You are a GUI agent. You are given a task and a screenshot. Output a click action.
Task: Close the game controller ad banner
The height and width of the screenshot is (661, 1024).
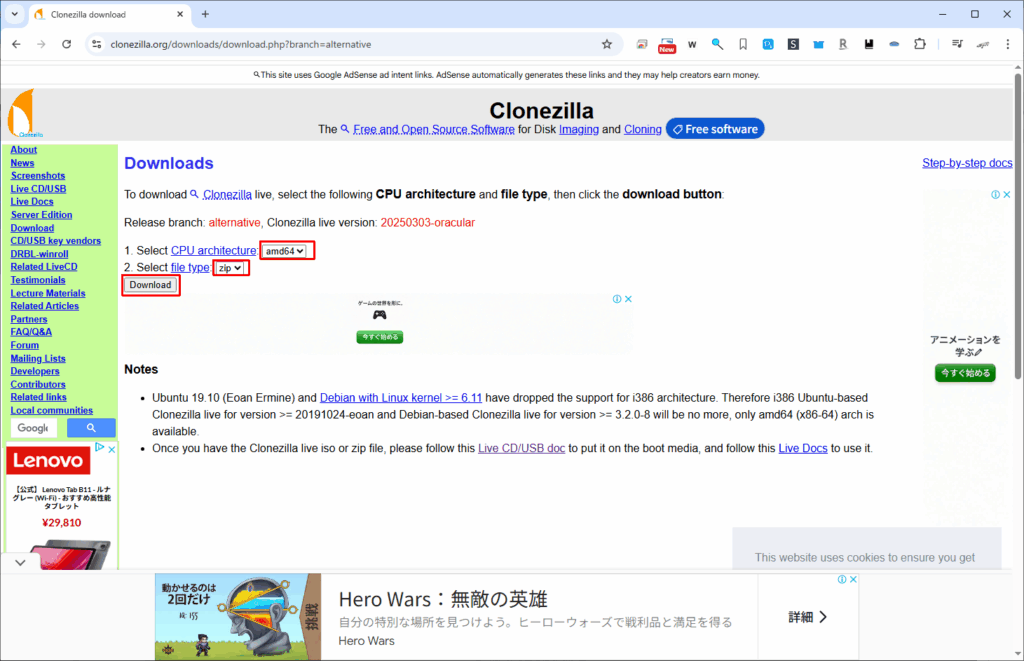[x=628, y=299]
